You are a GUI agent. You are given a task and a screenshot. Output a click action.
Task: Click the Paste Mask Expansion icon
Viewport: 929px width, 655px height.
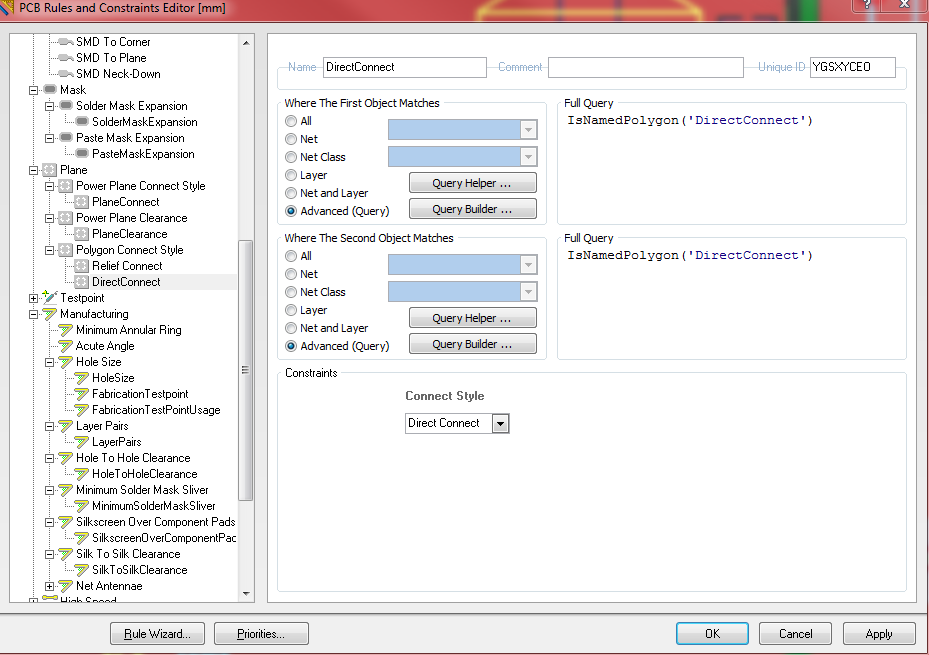[x=66, y=137]
